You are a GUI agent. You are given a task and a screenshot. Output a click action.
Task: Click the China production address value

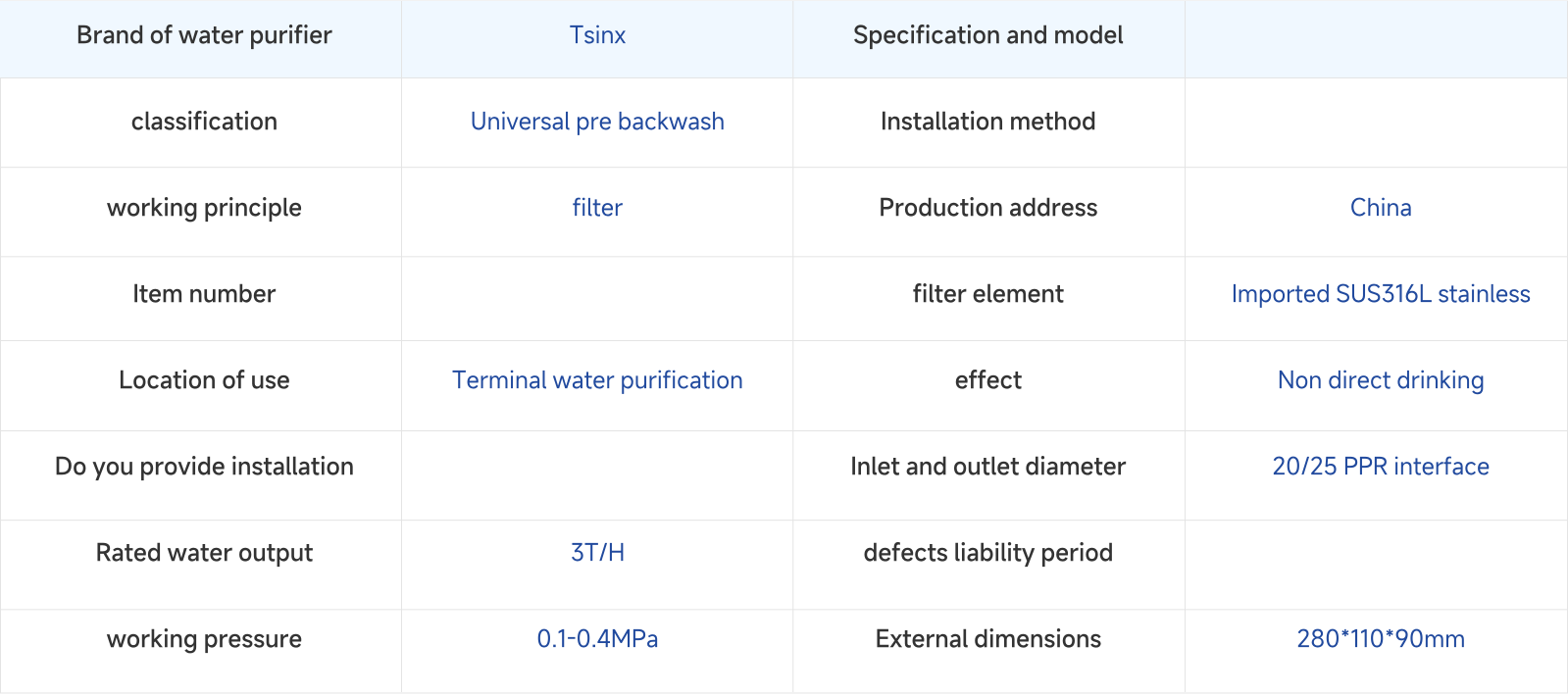point(1381,208)
